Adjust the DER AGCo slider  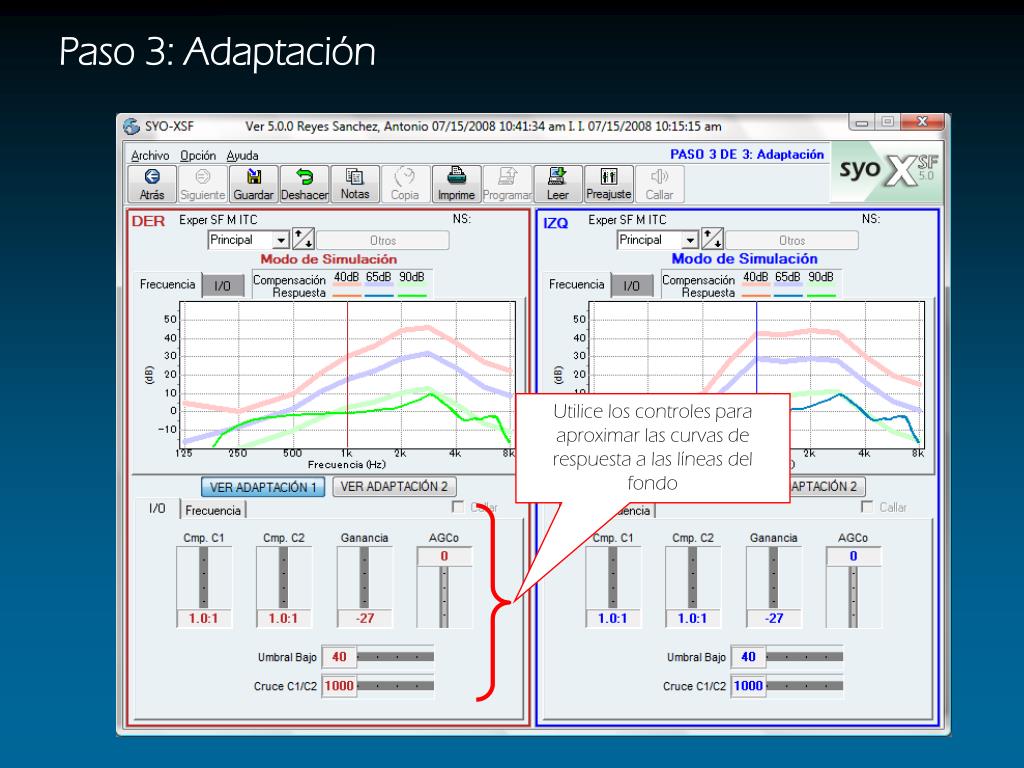444,598
